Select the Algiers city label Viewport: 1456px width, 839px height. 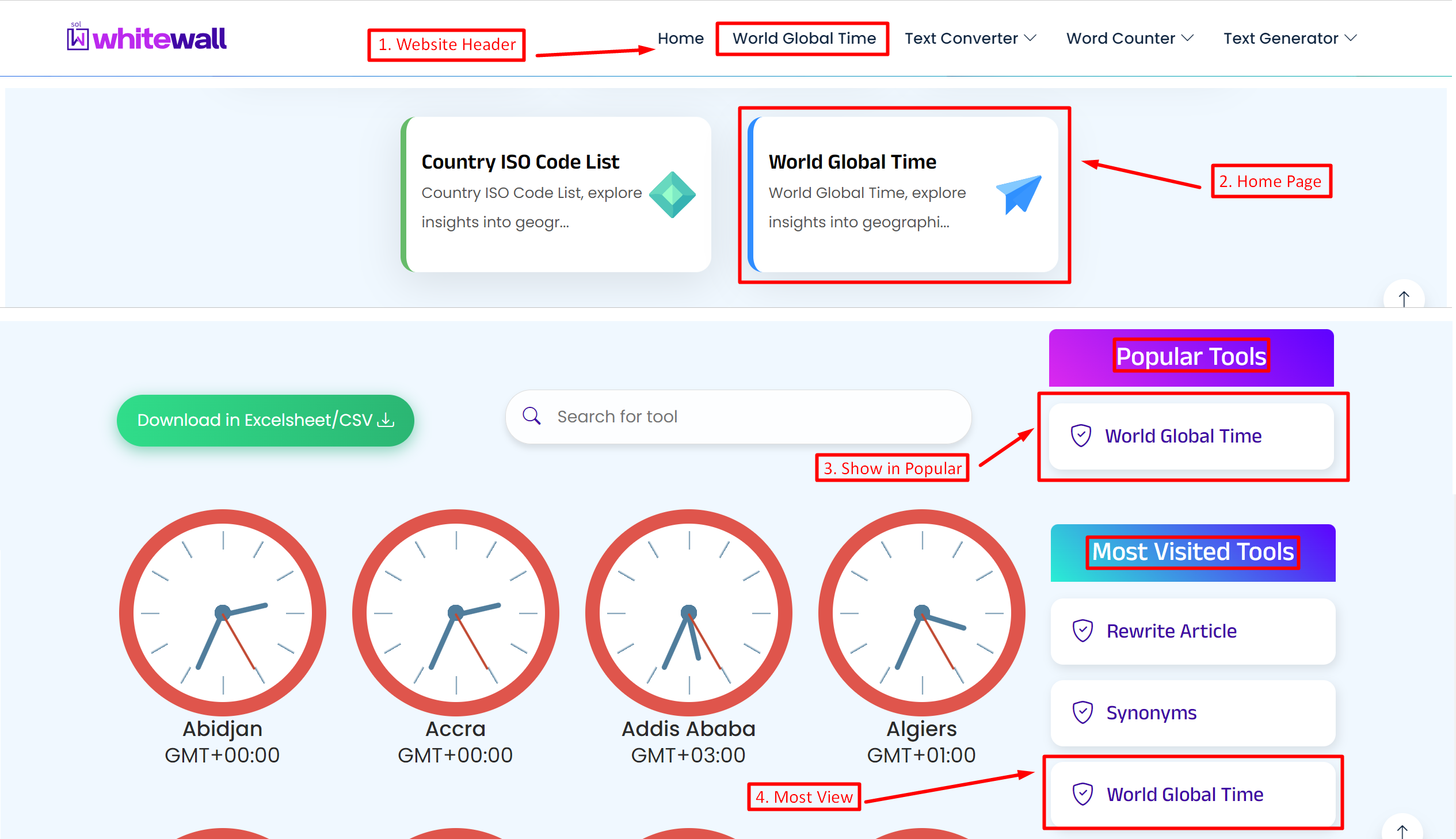point(921,729)
